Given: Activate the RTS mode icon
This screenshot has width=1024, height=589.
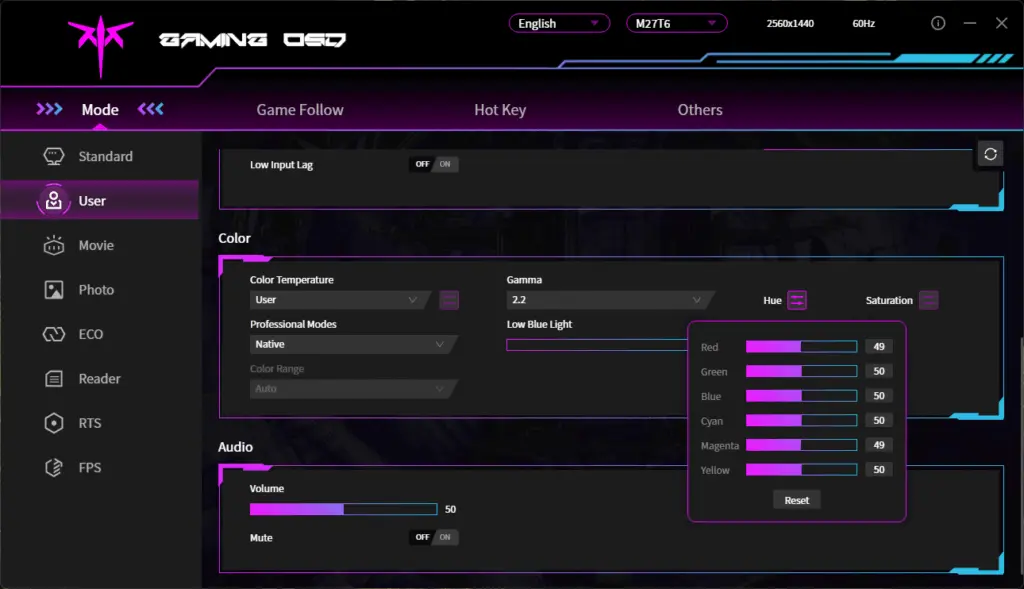Looking at the screenshot, I should click(54, 423).
